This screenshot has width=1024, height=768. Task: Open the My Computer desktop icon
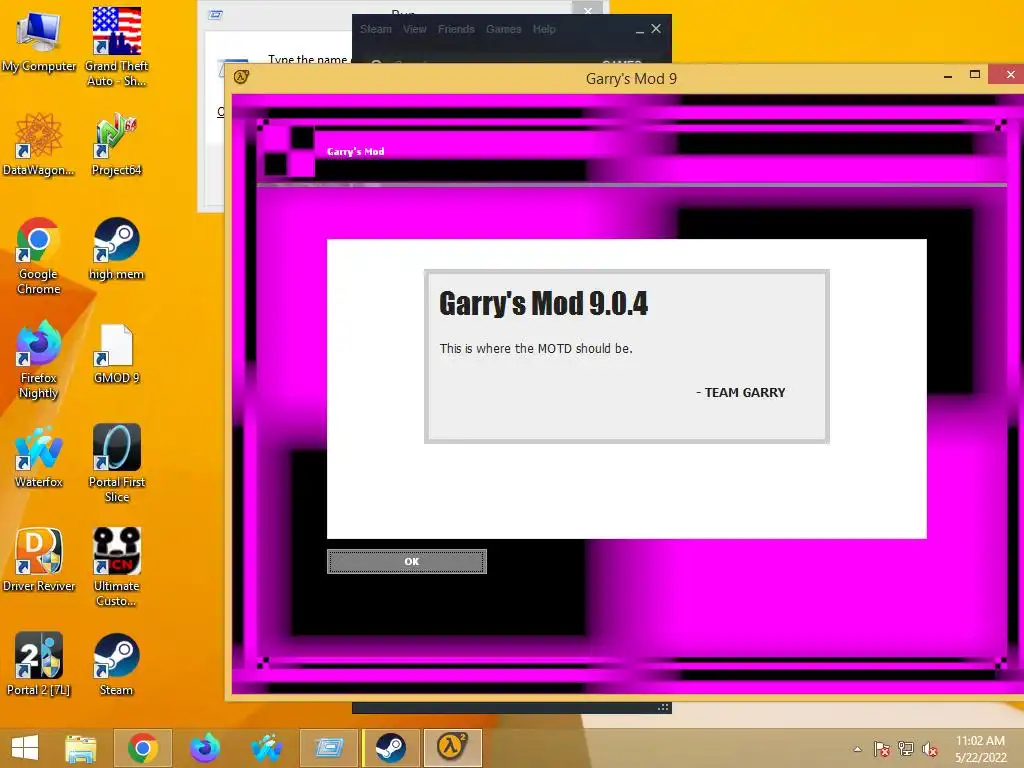coord(39,40)
